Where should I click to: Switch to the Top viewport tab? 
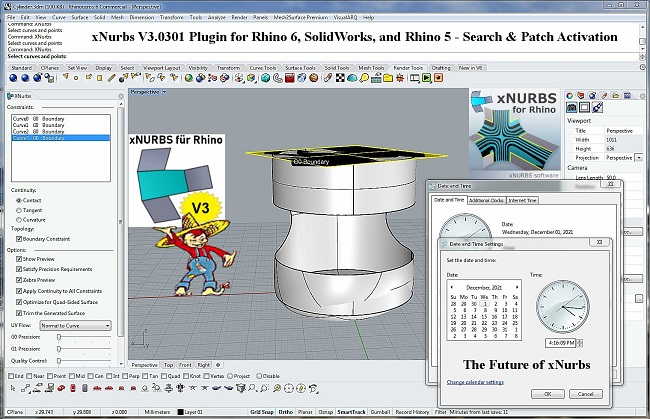click(168, 365)
